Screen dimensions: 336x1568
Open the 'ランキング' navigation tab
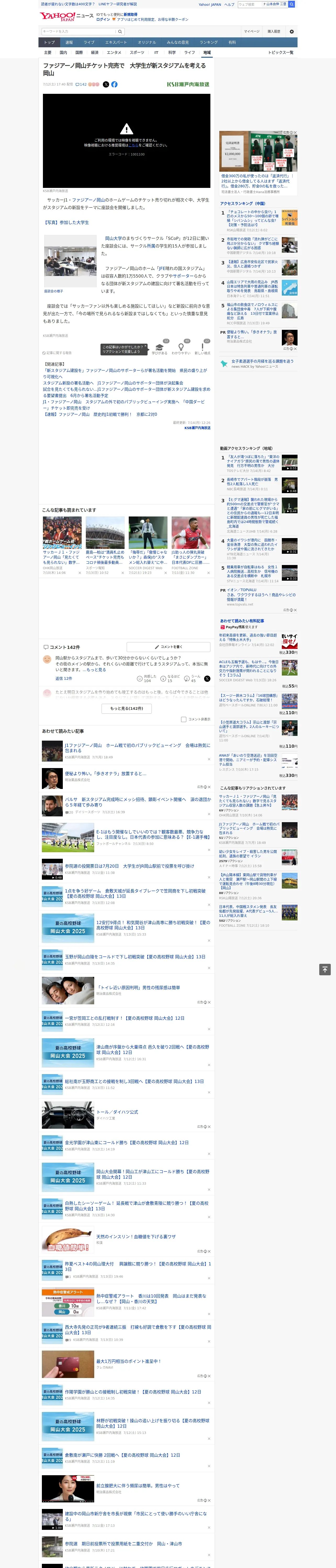click(x=209, y=43)
